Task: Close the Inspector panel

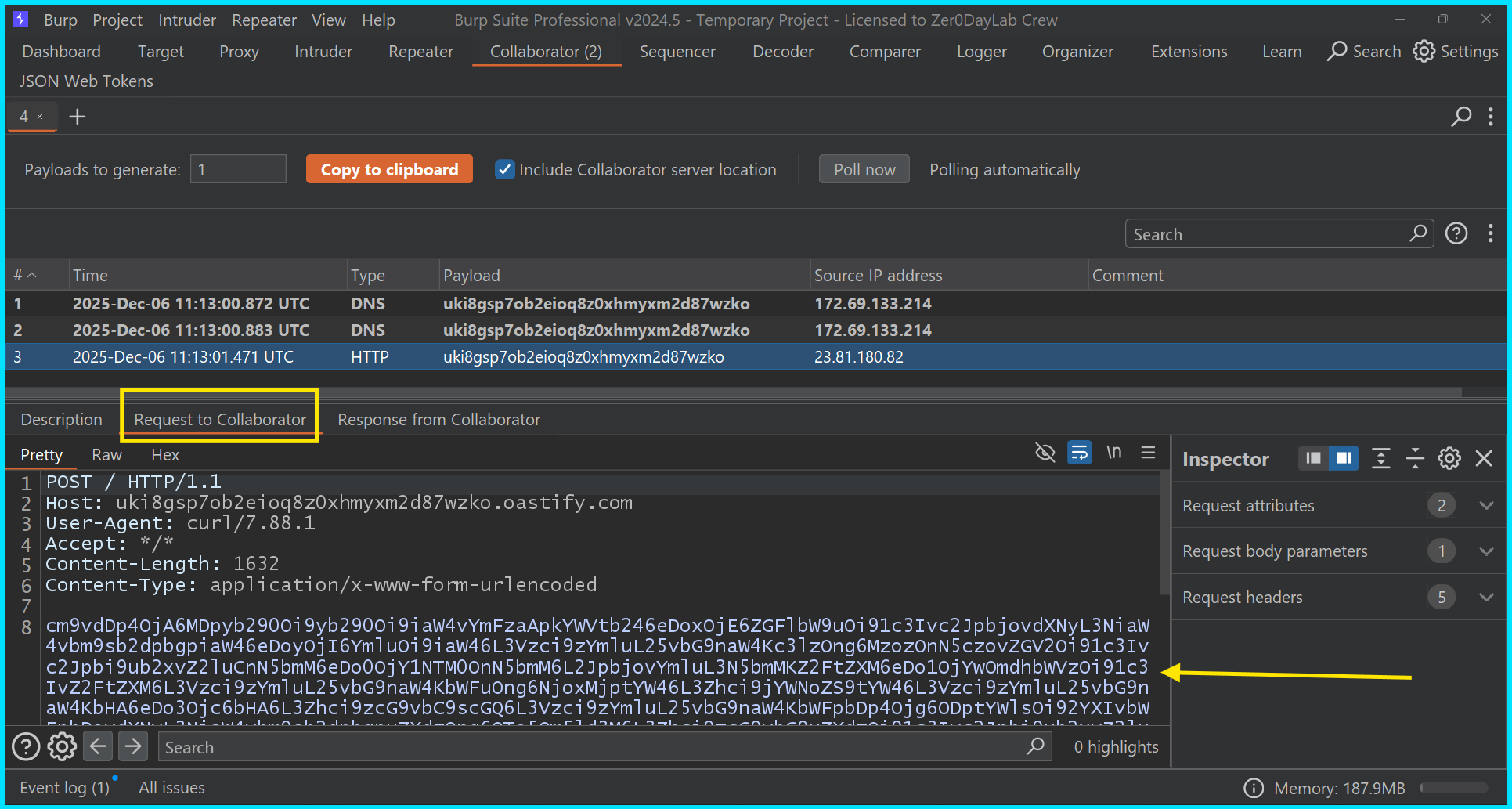Action: tap(1484, 458)
